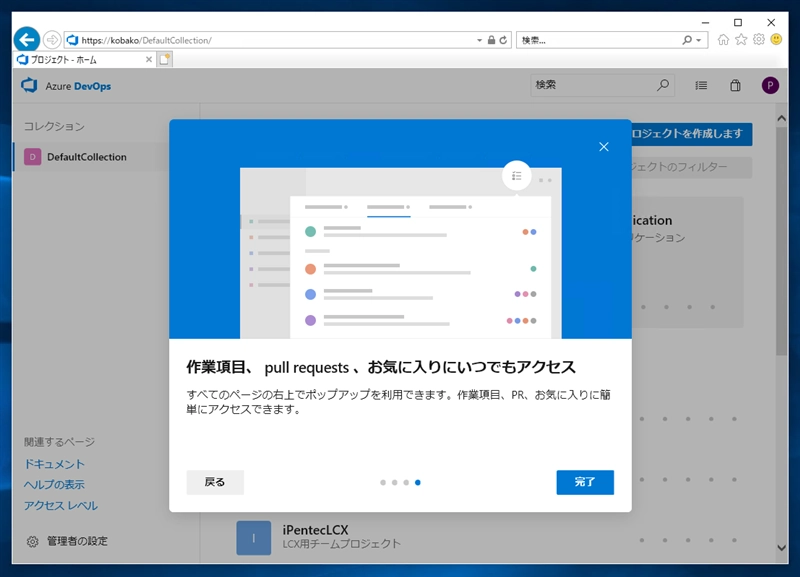The image size is (800, 577).
Task: Select the プロジェクト - ホーム tab
Action: [84, 60]
